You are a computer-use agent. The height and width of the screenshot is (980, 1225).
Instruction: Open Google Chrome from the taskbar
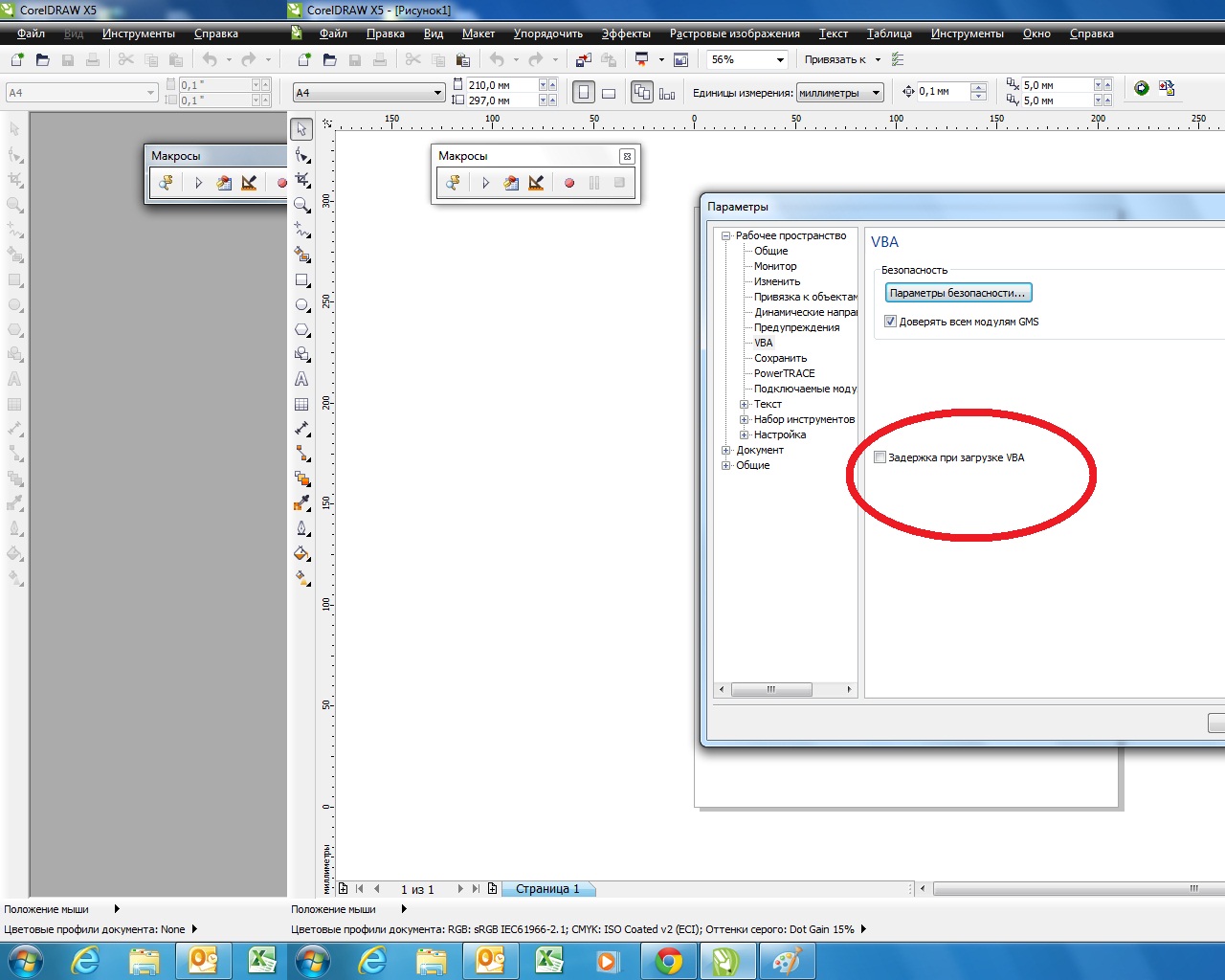[669, 961]
